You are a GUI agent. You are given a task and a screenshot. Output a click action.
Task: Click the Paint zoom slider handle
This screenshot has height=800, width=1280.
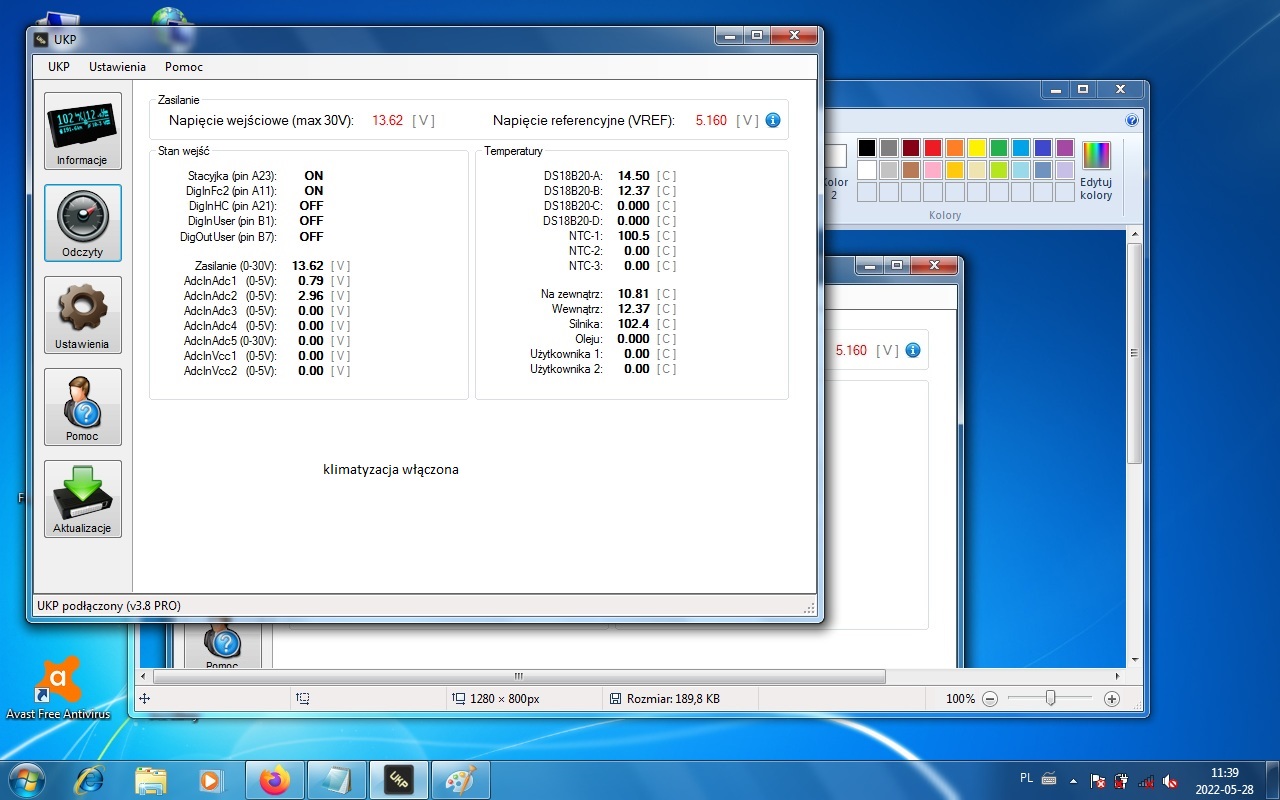[x=1050, y=698]
